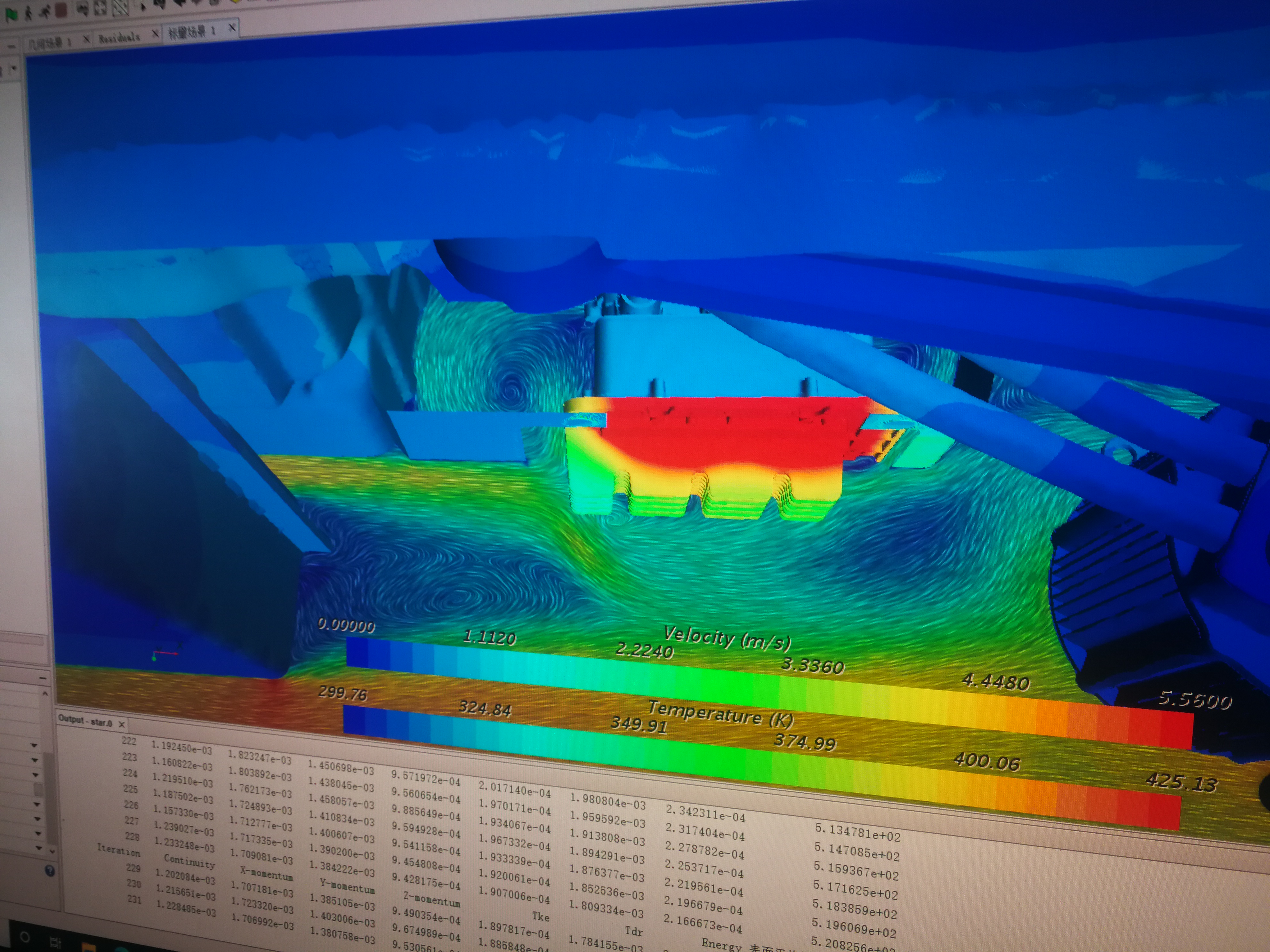Viewport: 1270px width, 952px height.
Task: Close the 几何场景 1 tab
Action: pyautogui.click(x=87, y=39)
